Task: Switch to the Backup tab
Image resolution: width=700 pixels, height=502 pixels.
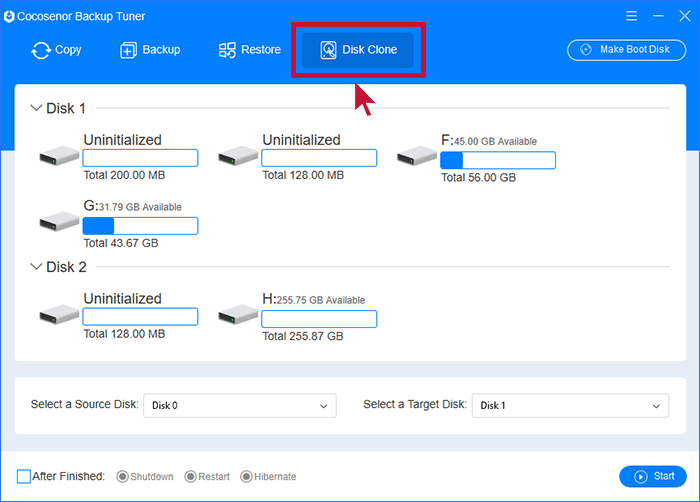Action: coord(150,50)
